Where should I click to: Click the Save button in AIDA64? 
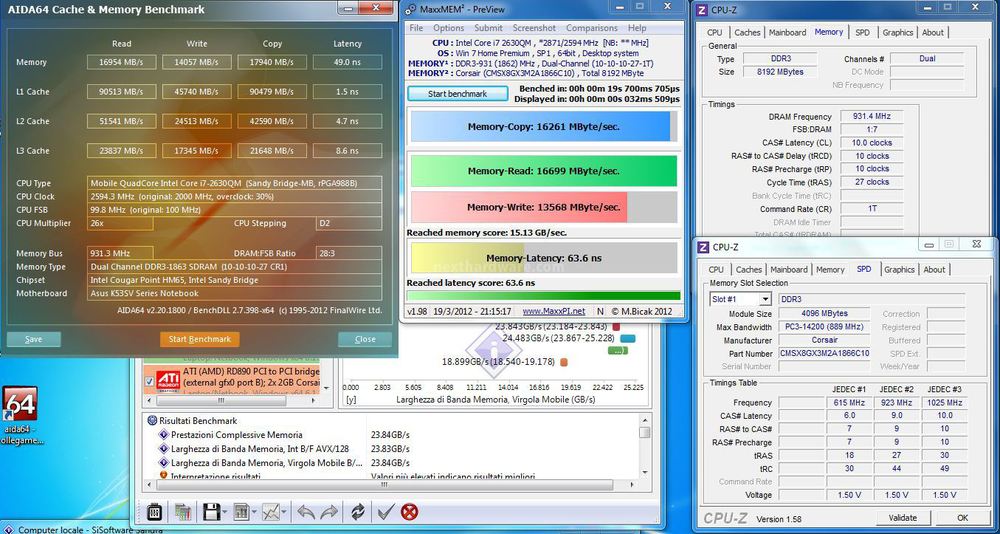[x=33, y=339]
